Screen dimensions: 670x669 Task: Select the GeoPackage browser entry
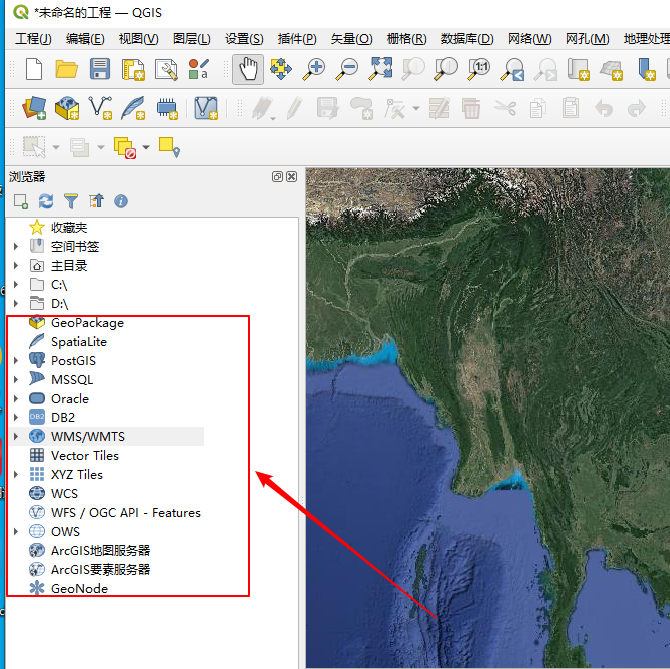[87, 323]
